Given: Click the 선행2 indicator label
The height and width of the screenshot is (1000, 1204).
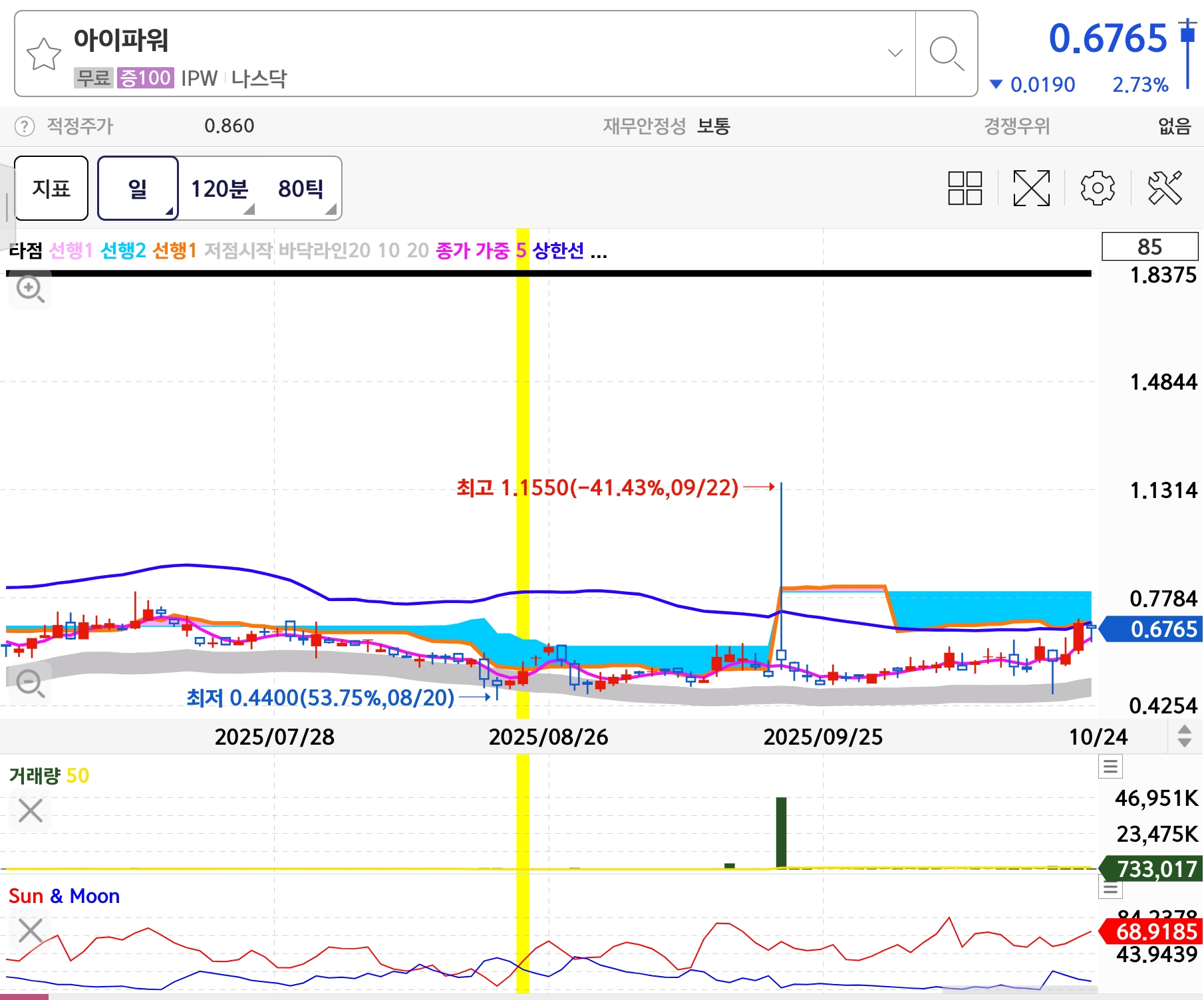Looking at the screenshot, I should pyautogui.click(x=122, y=251).
